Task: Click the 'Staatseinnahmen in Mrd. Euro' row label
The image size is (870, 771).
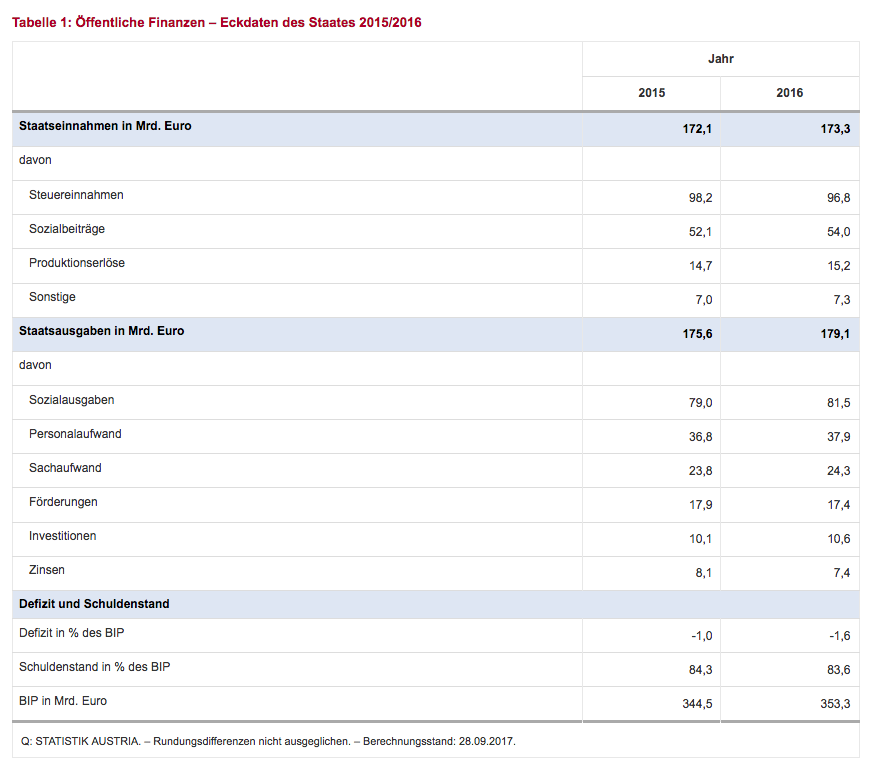Action: (105, 126)
